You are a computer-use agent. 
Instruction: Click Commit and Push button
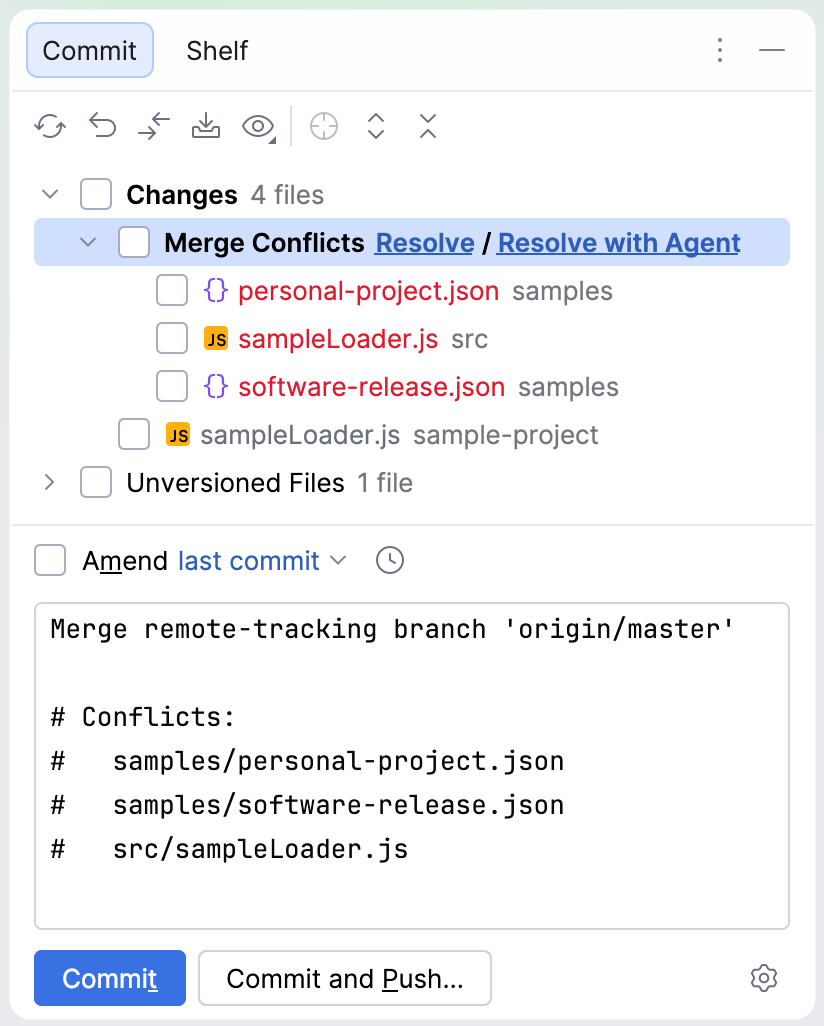coord(345,978)
